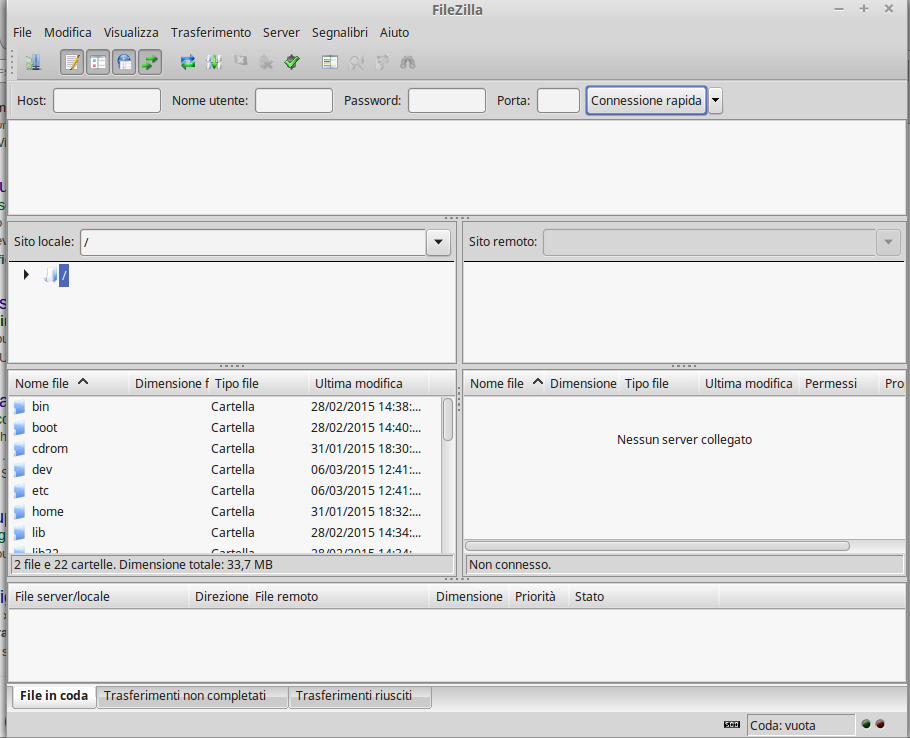Toggle the local directory tree view icon
The height and width of the screenshot is (738, 910).
click(x=98, y=62)
